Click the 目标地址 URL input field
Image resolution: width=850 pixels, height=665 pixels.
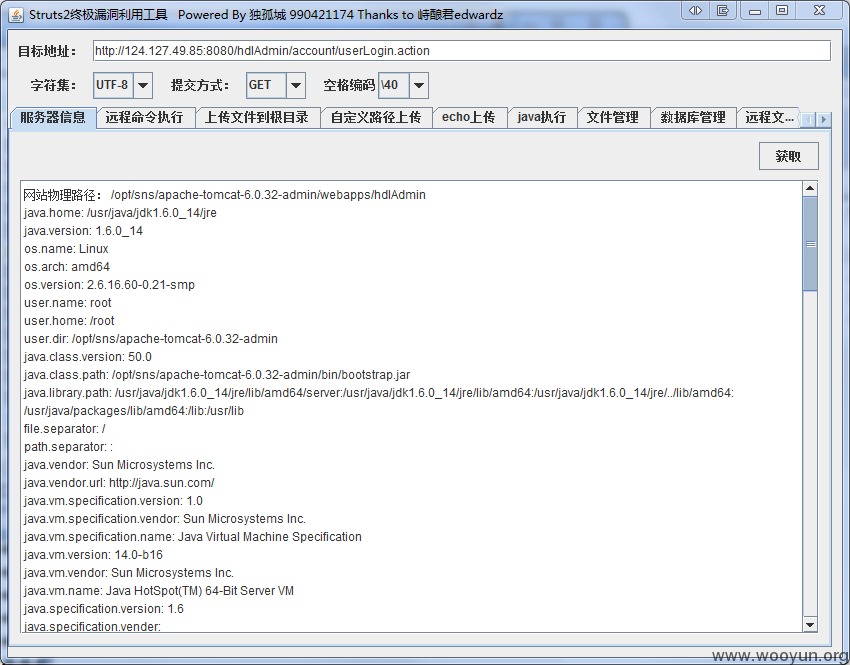click(461, 51)
